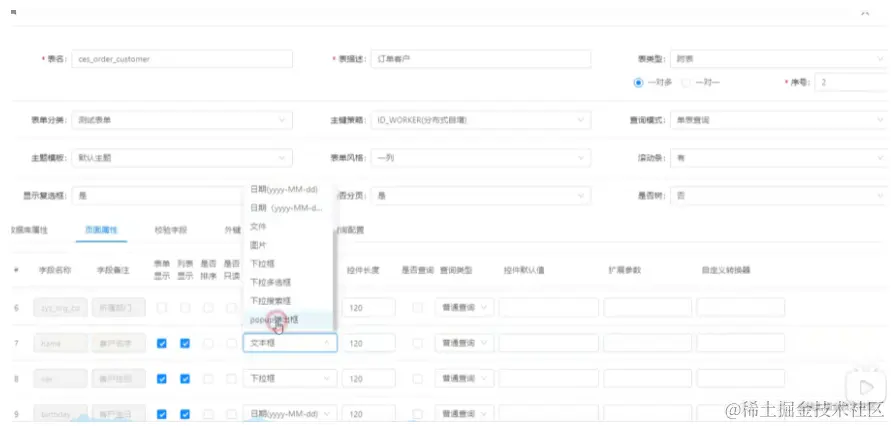This screenshot has height=426, width=891.
Task: Check 是否查询 checkbox in row 8
Action: click(x=418, y=378)
